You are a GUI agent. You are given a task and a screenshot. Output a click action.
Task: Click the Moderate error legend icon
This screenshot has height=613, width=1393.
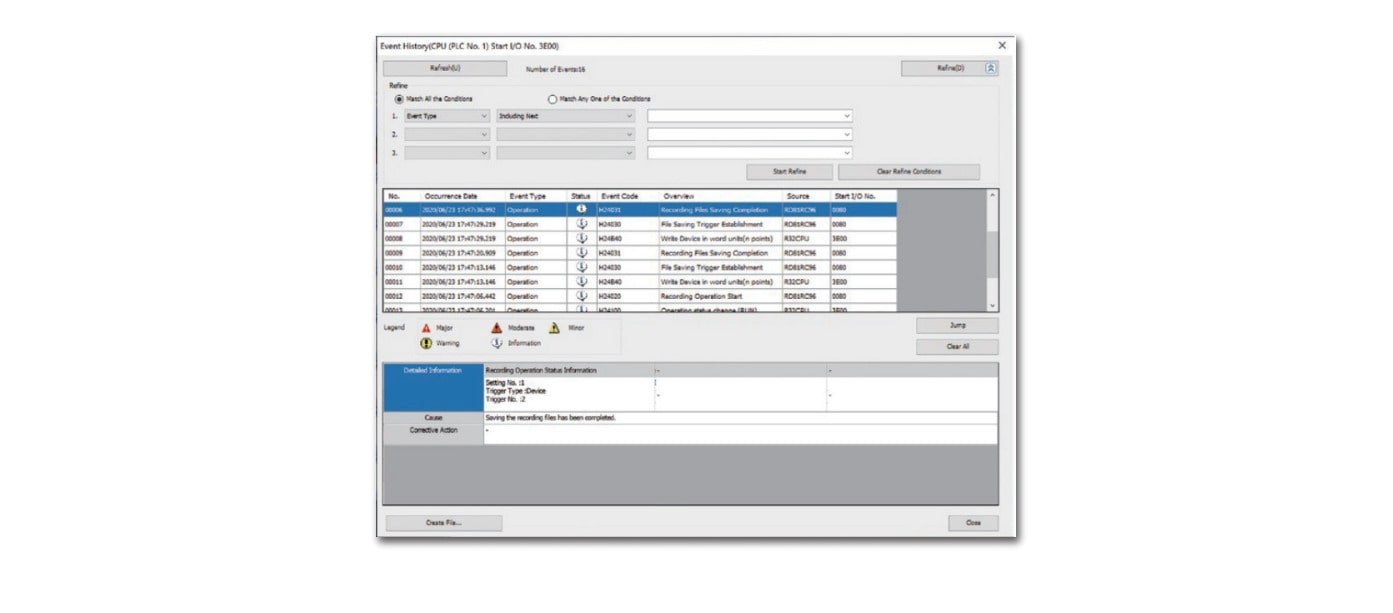click(x=497, y=328)
